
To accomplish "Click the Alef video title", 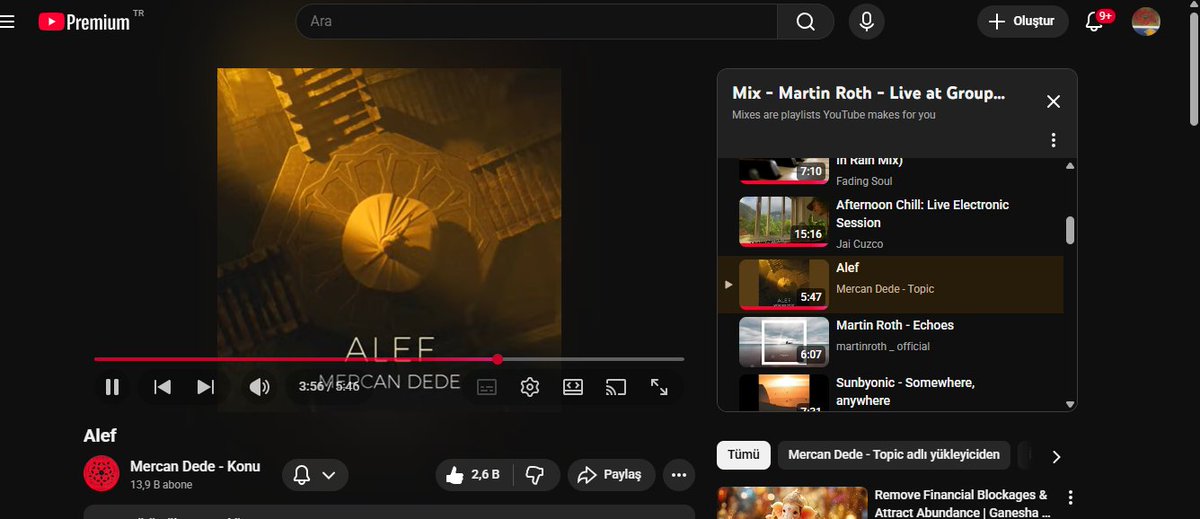I will point(100,436).
